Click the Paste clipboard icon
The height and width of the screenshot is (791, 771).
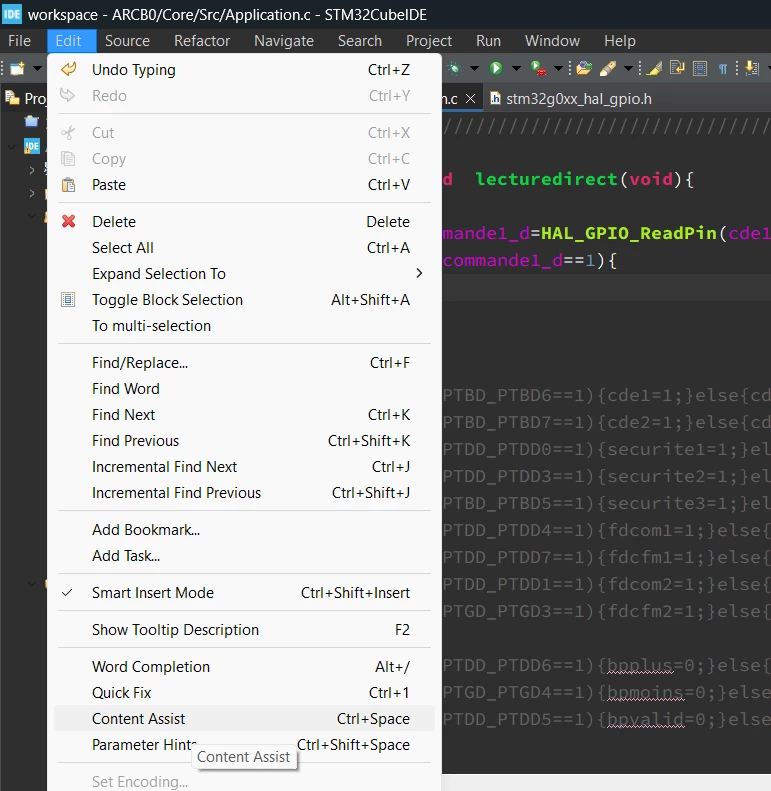[x=68, y=185]
